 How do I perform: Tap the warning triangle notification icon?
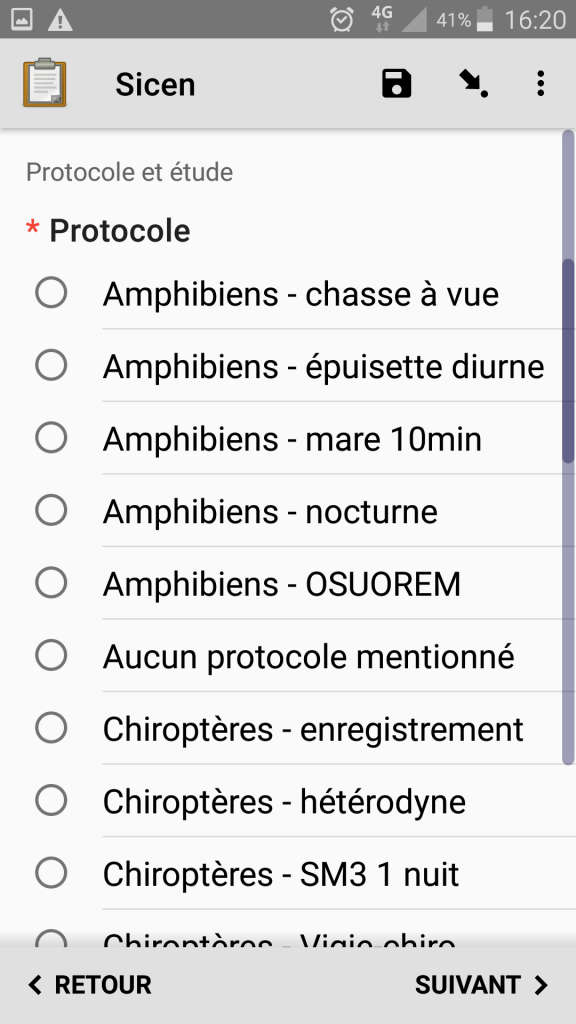pyautogui.click(x=60, y=20)
